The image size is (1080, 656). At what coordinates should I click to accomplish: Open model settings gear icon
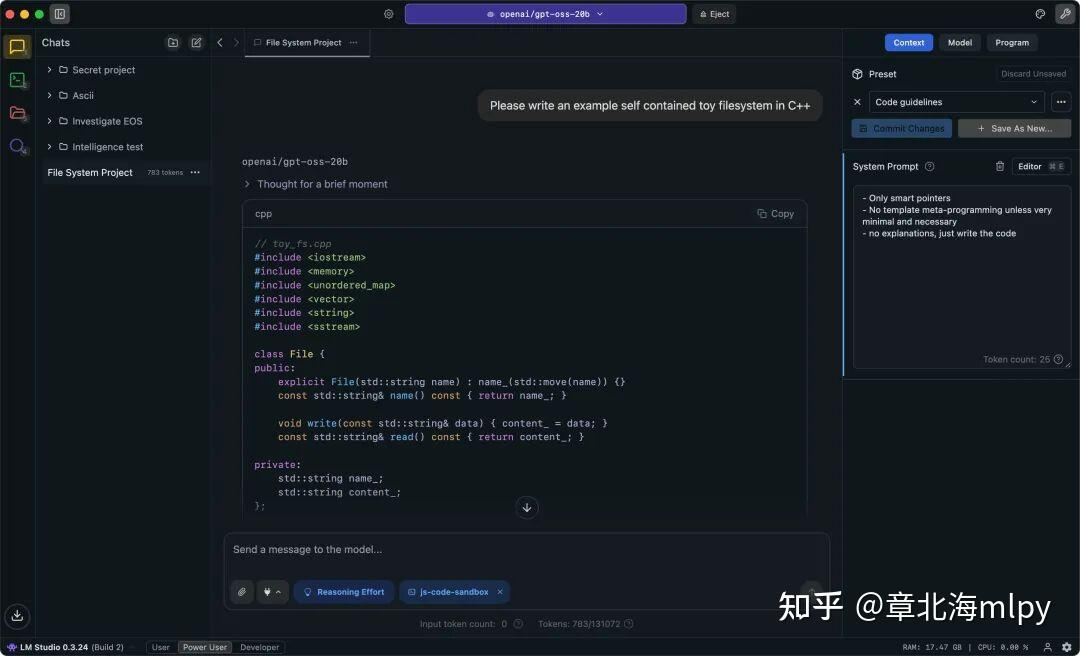[388, 14]
